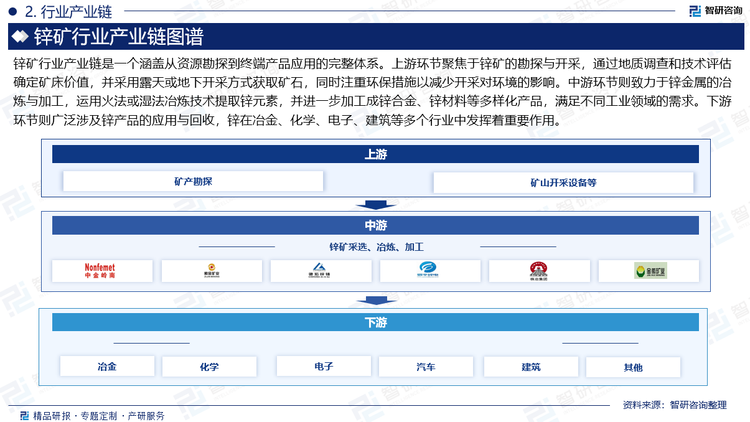
Task: Click the 电子 downstream box
Action: pyautogui.click(x=324, y=366)
